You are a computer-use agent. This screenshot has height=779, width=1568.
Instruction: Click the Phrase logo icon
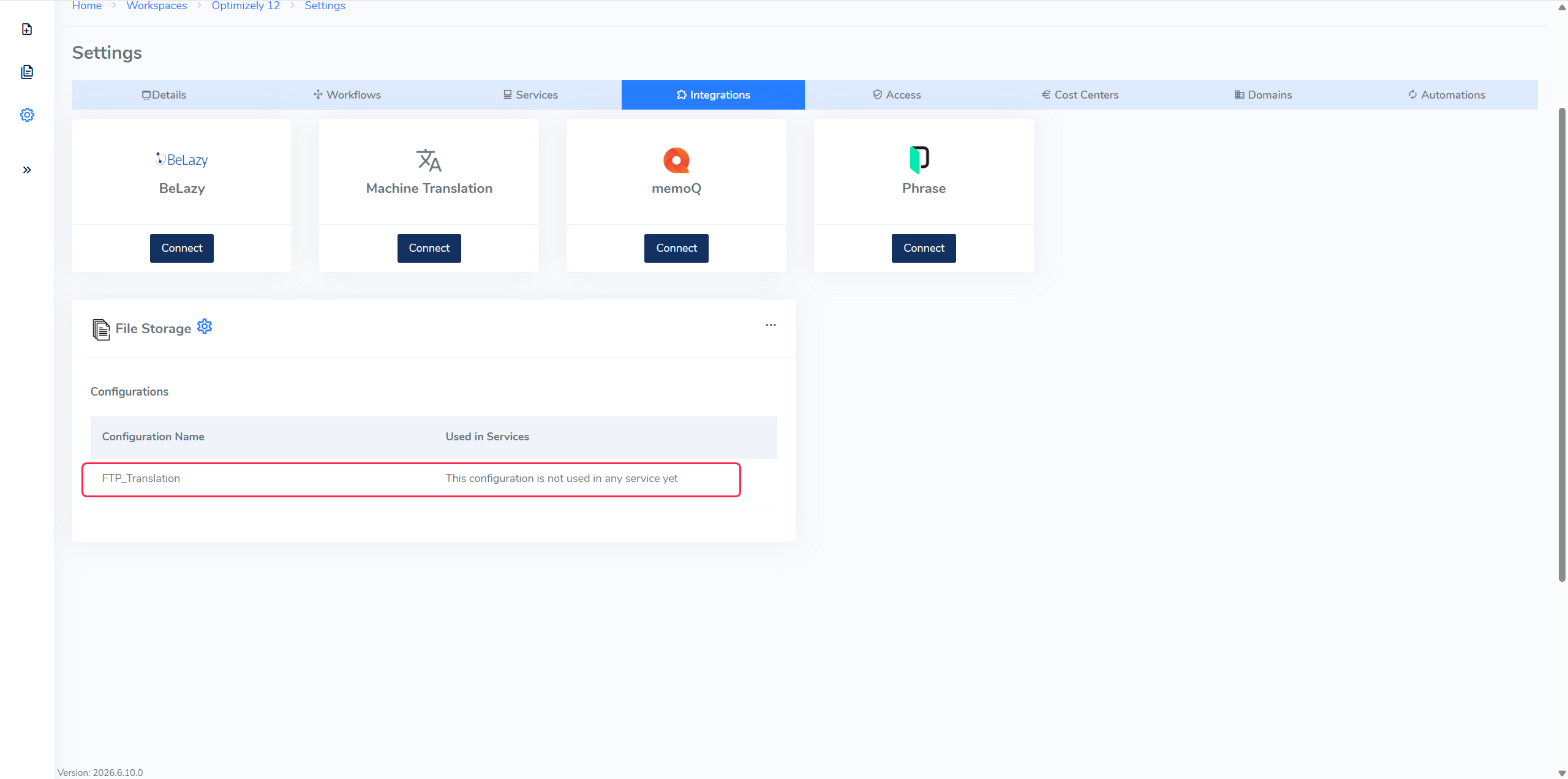919,159
